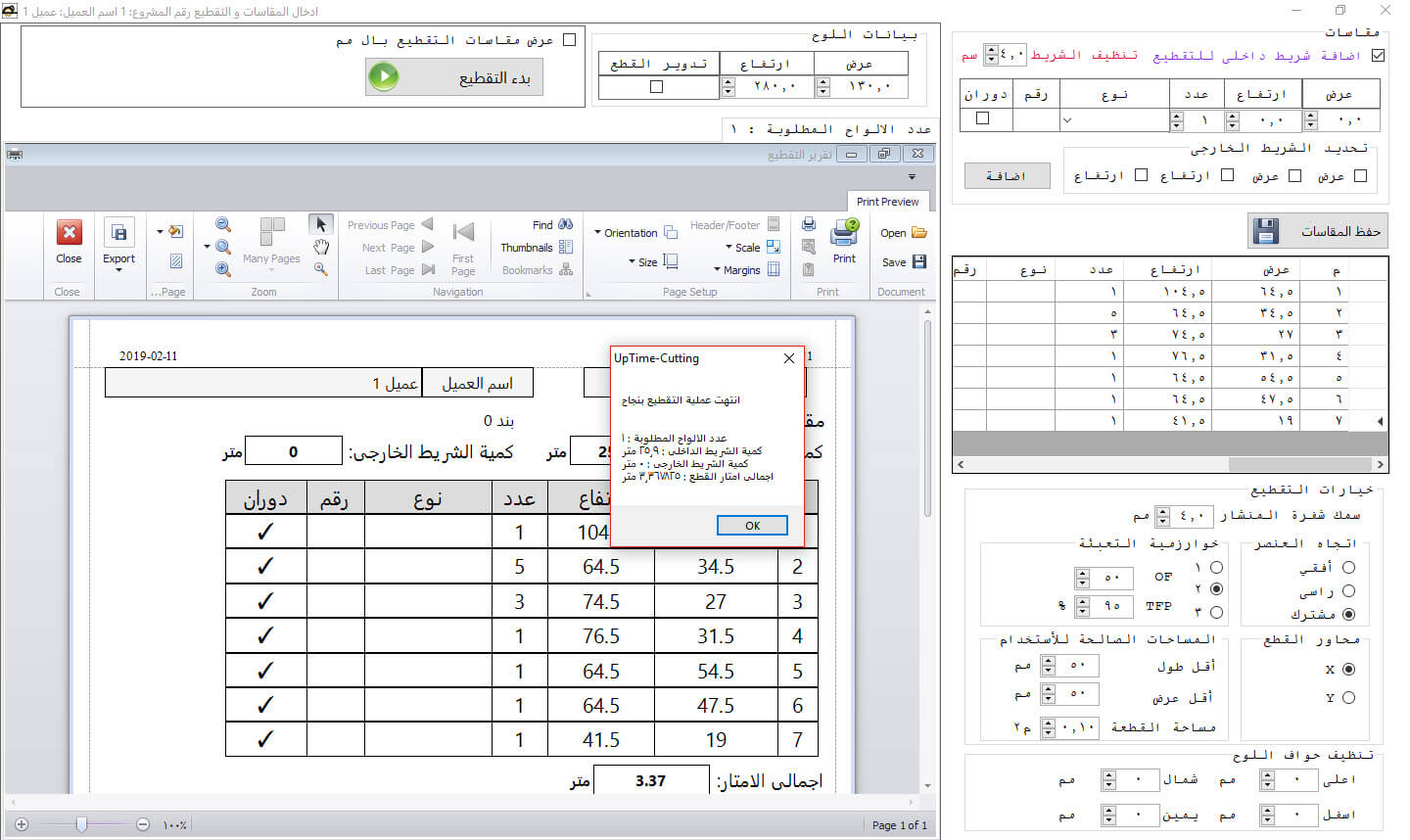Open the نوع combo box
This screenshot has width=1410, height=840.
[1114, 120]
